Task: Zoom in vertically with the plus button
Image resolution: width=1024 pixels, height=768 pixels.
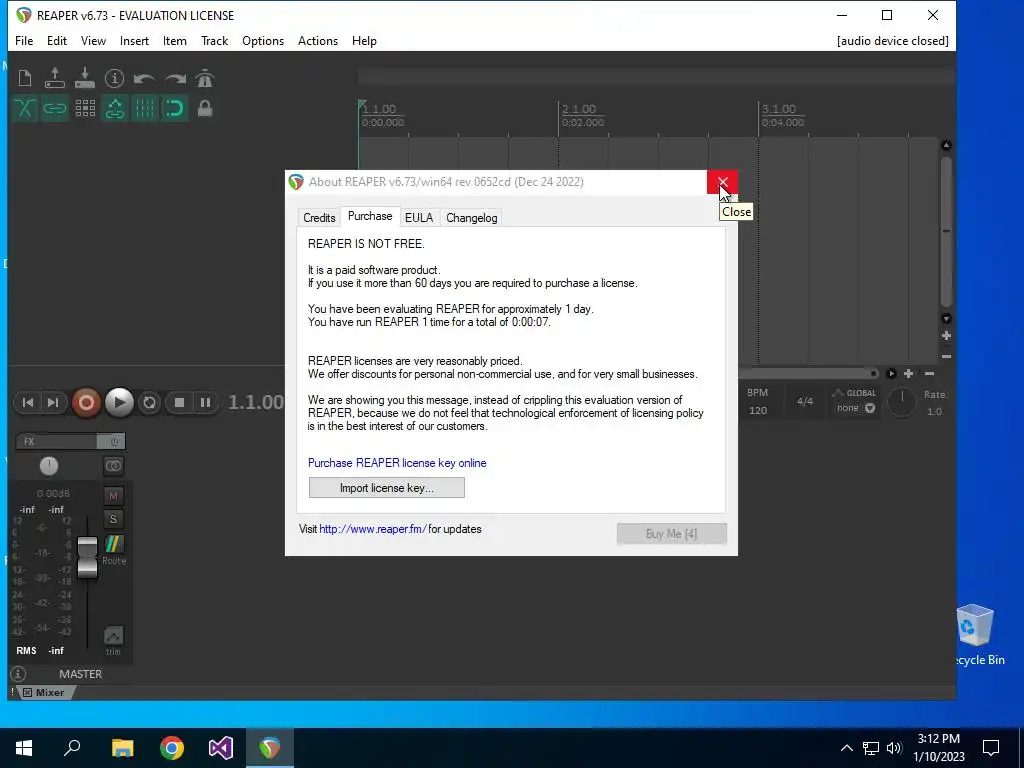Action: 946,336
